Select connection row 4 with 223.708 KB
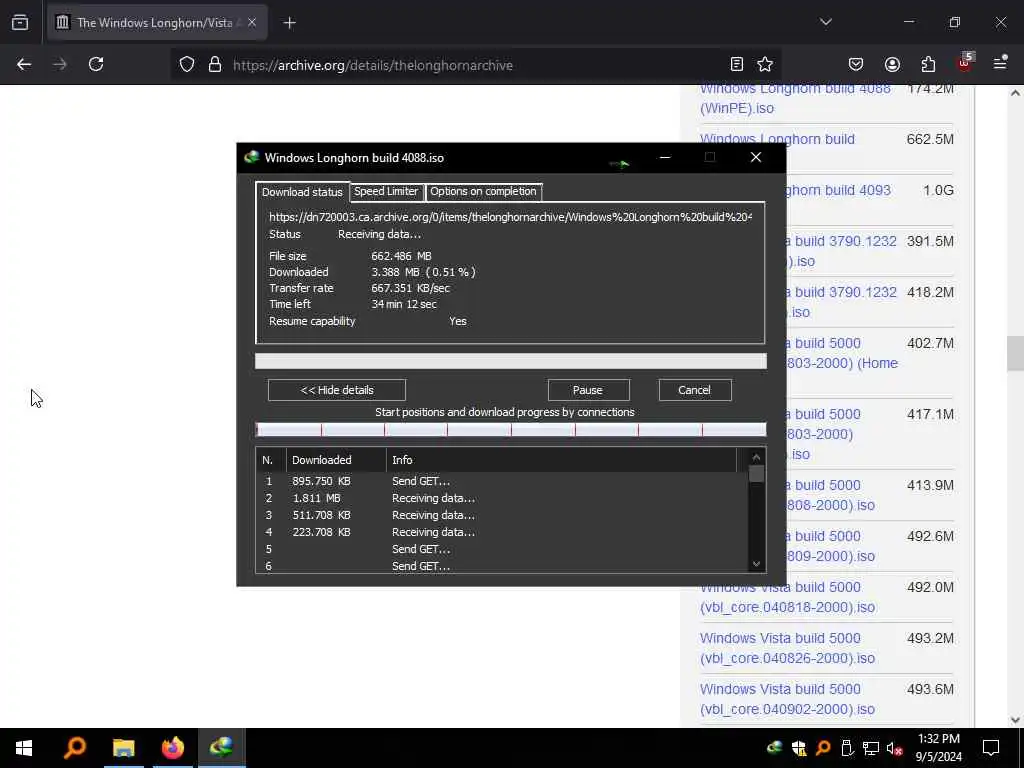The width and height of the screenshot is (1024, 768). tap(502, 532)
